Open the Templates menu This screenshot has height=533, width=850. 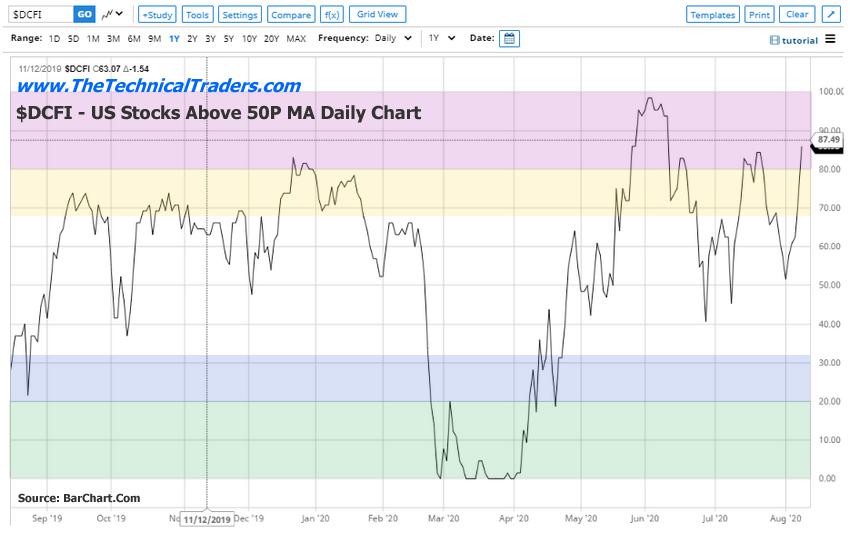pyautogui.click(x=713, y=15)
